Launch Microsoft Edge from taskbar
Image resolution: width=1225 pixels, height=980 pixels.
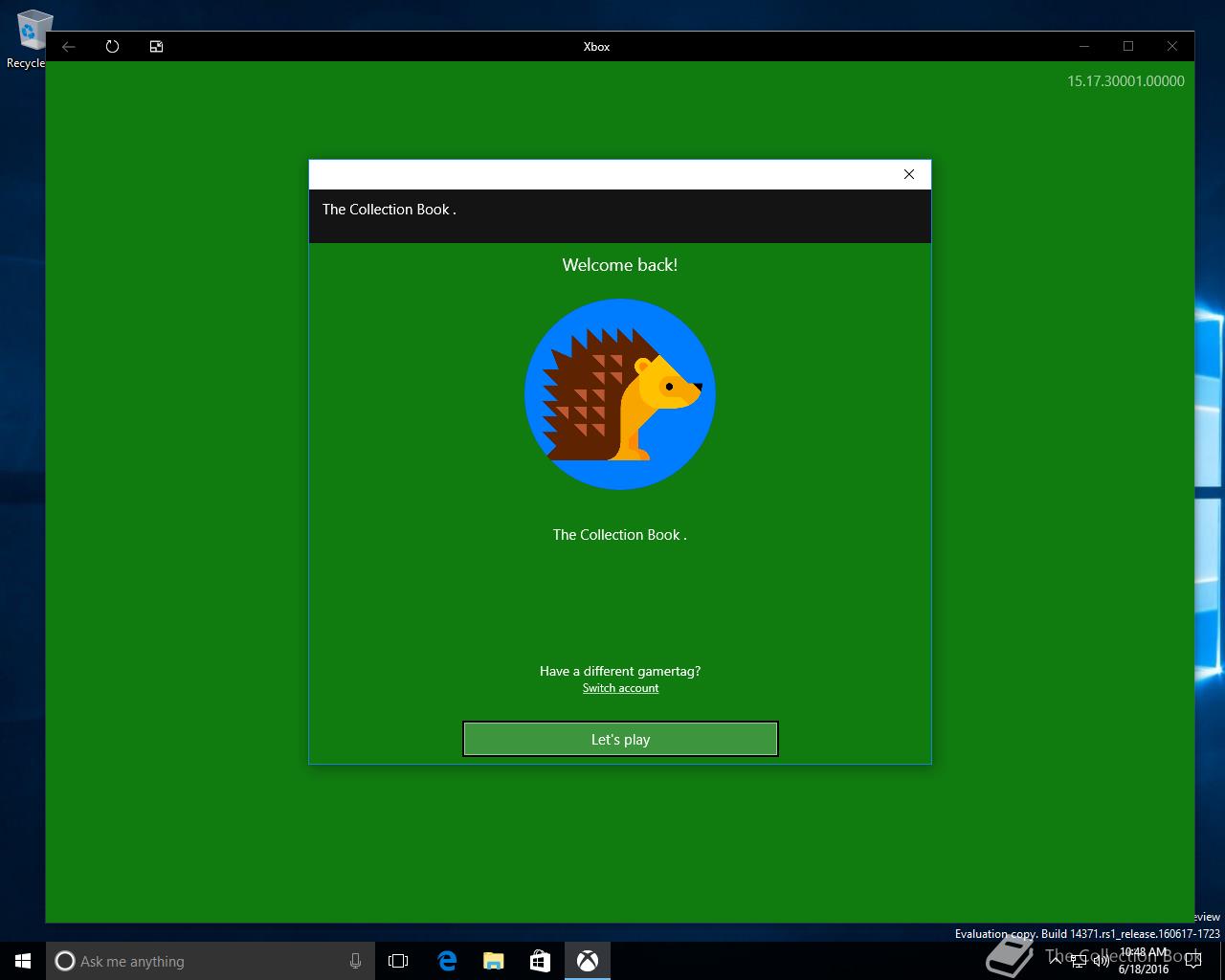[447, 961]
